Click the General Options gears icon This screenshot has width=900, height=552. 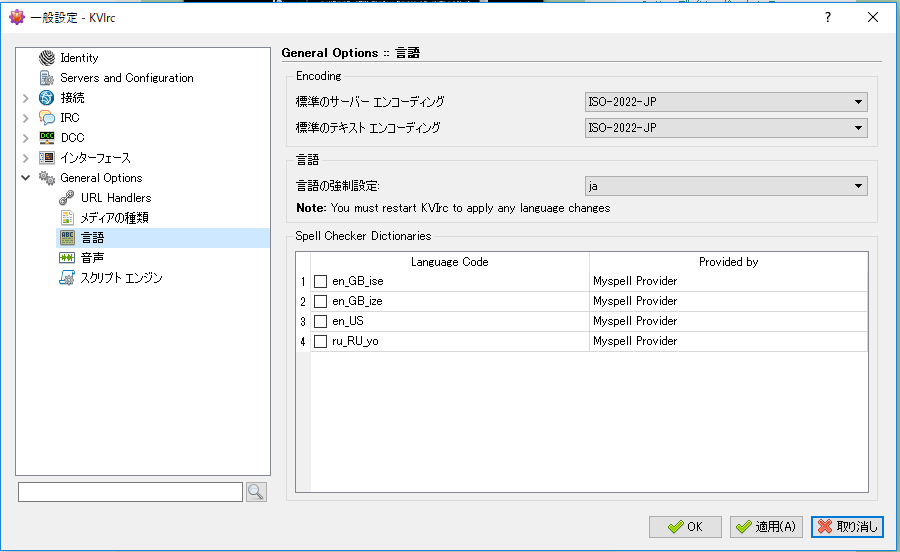46,178
